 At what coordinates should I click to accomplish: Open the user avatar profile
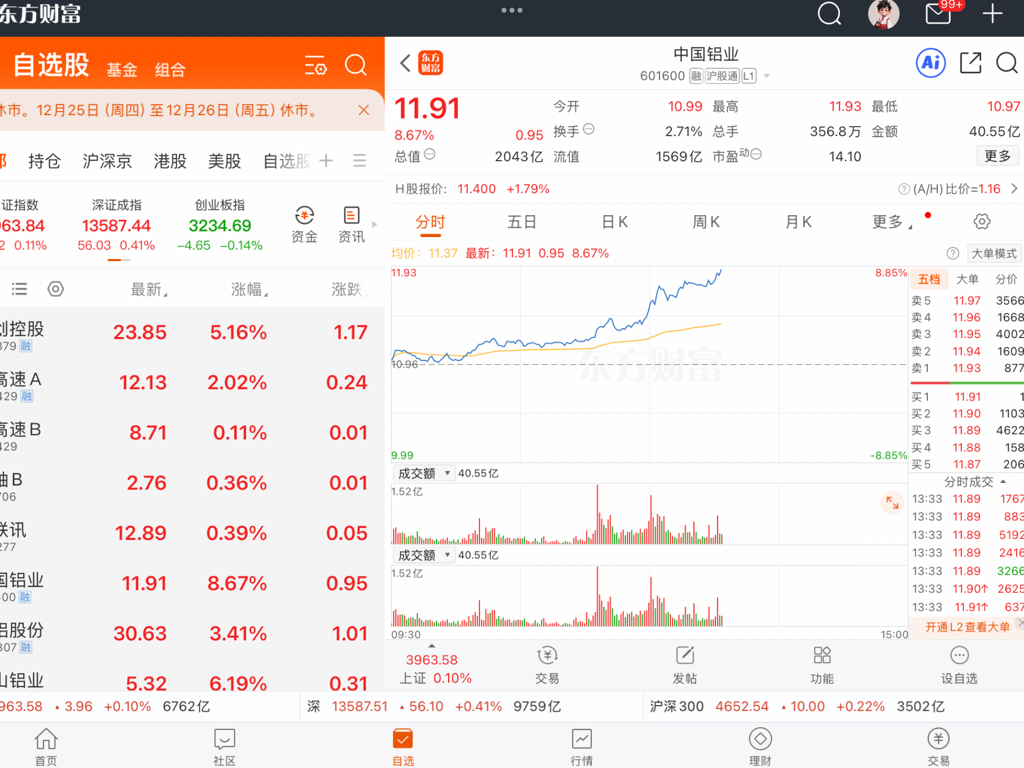coord(883,14)
